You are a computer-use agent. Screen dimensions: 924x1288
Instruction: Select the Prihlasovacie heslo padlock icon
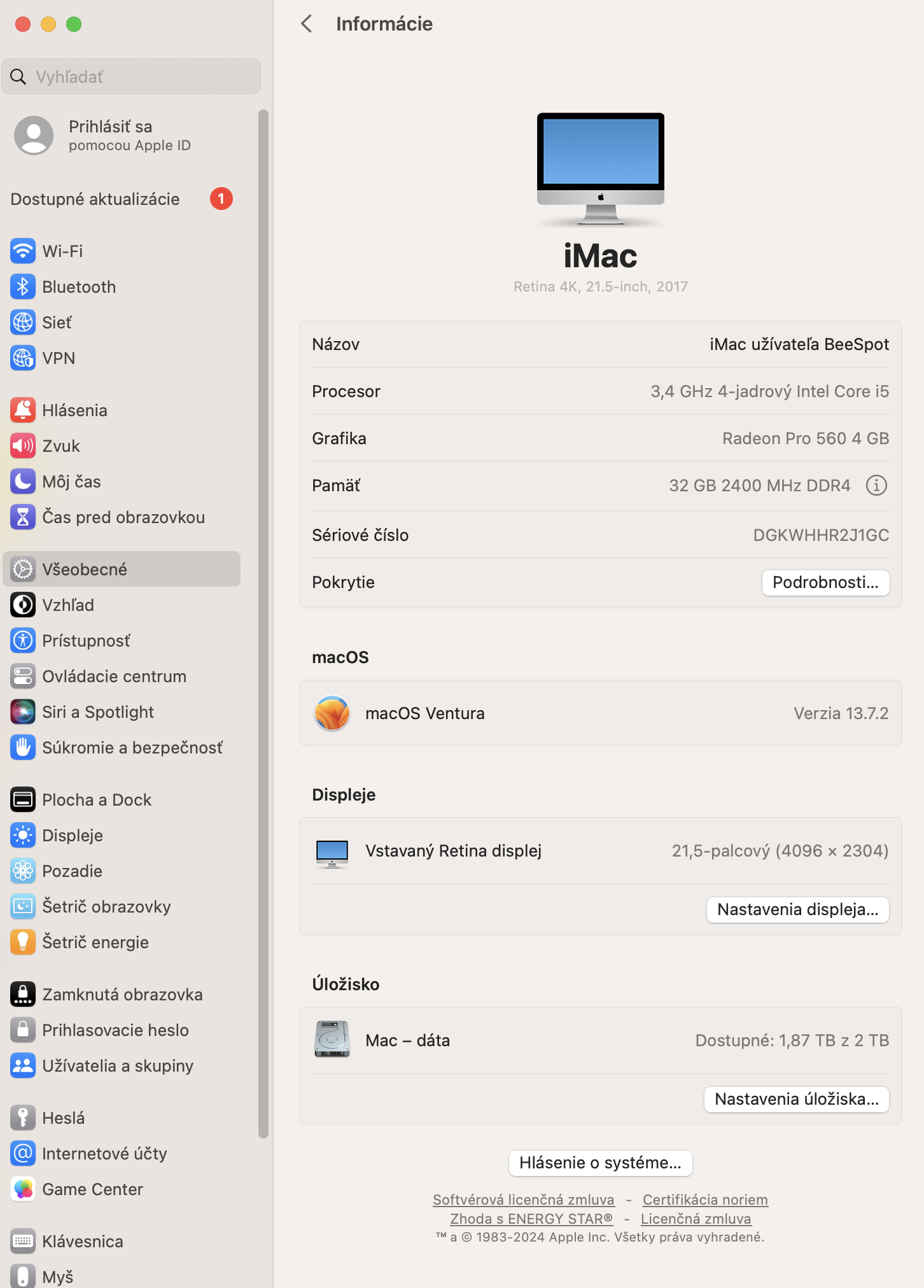pyautogui.click(x=23, y=1030)
